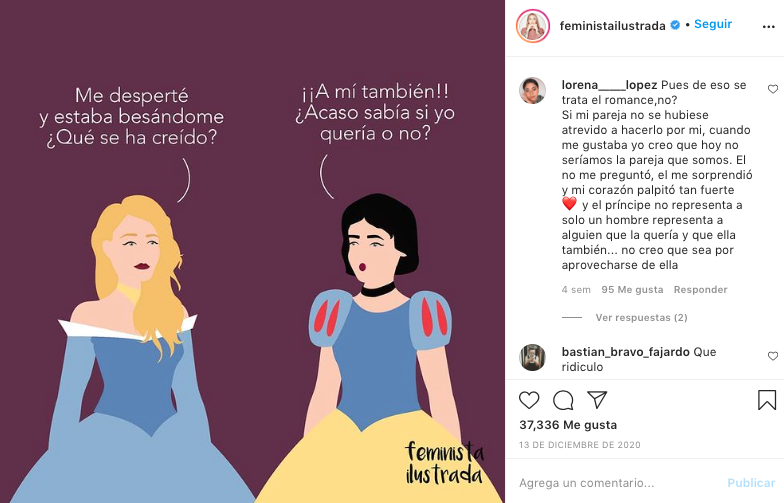Like bastian_bravo_fajardo's comment with the heart
The width and height of the screenshot is (784, 503).
tap(773, 356)
